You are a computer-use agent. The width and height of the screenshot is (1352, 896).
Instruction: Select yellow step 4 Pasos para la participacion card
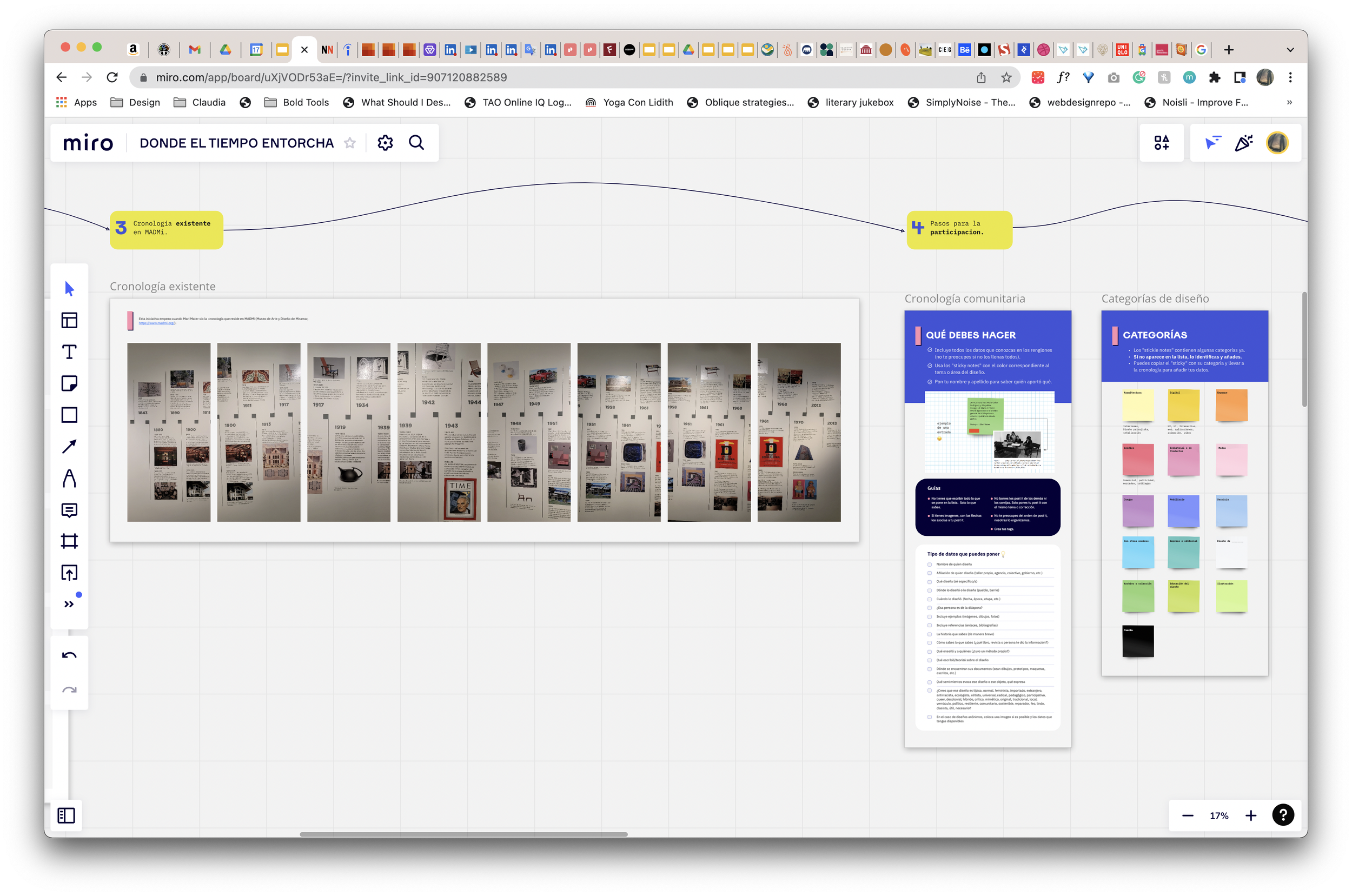tap(959, 230)
